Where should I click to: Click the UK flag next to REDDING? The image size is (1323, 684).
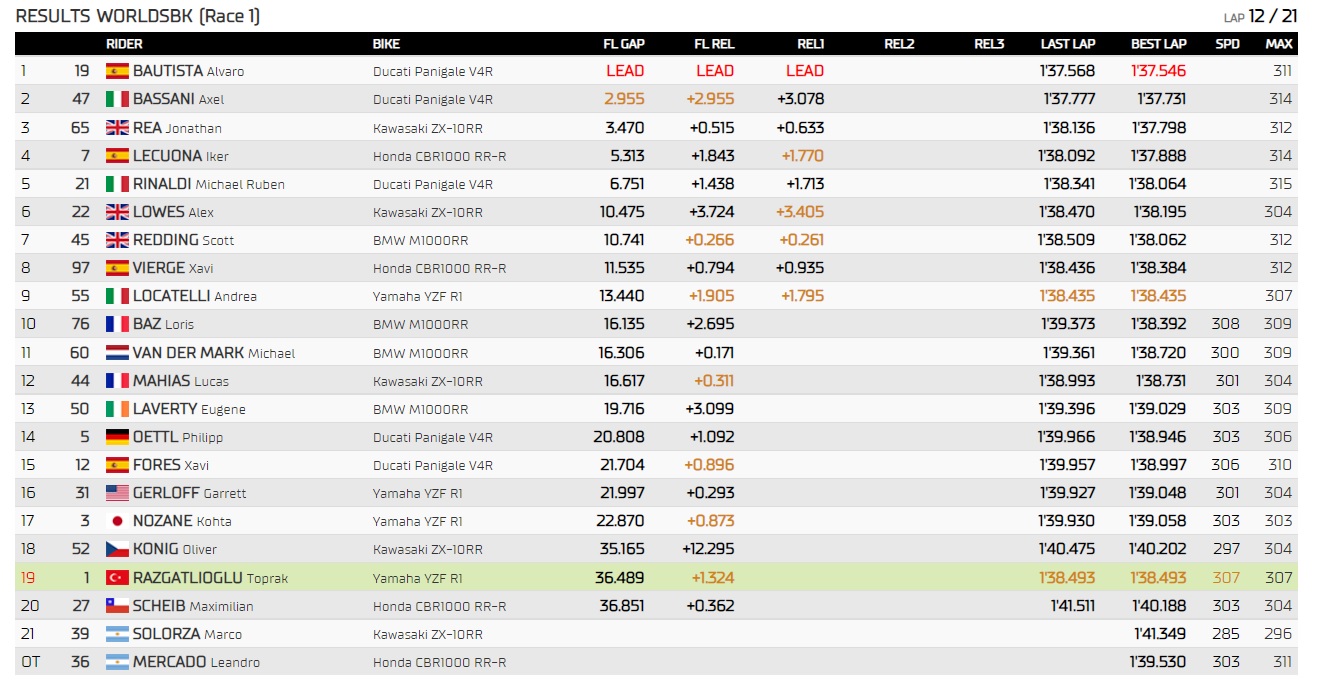tap(117, 240)
